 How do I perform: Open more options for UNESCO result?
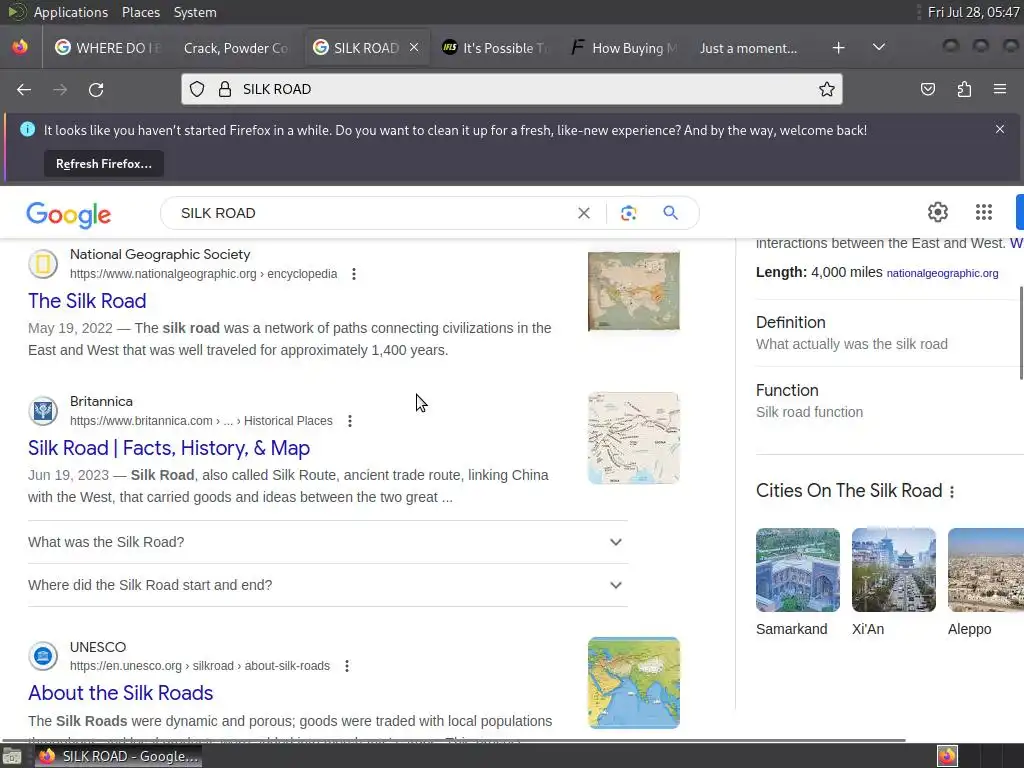347,666
